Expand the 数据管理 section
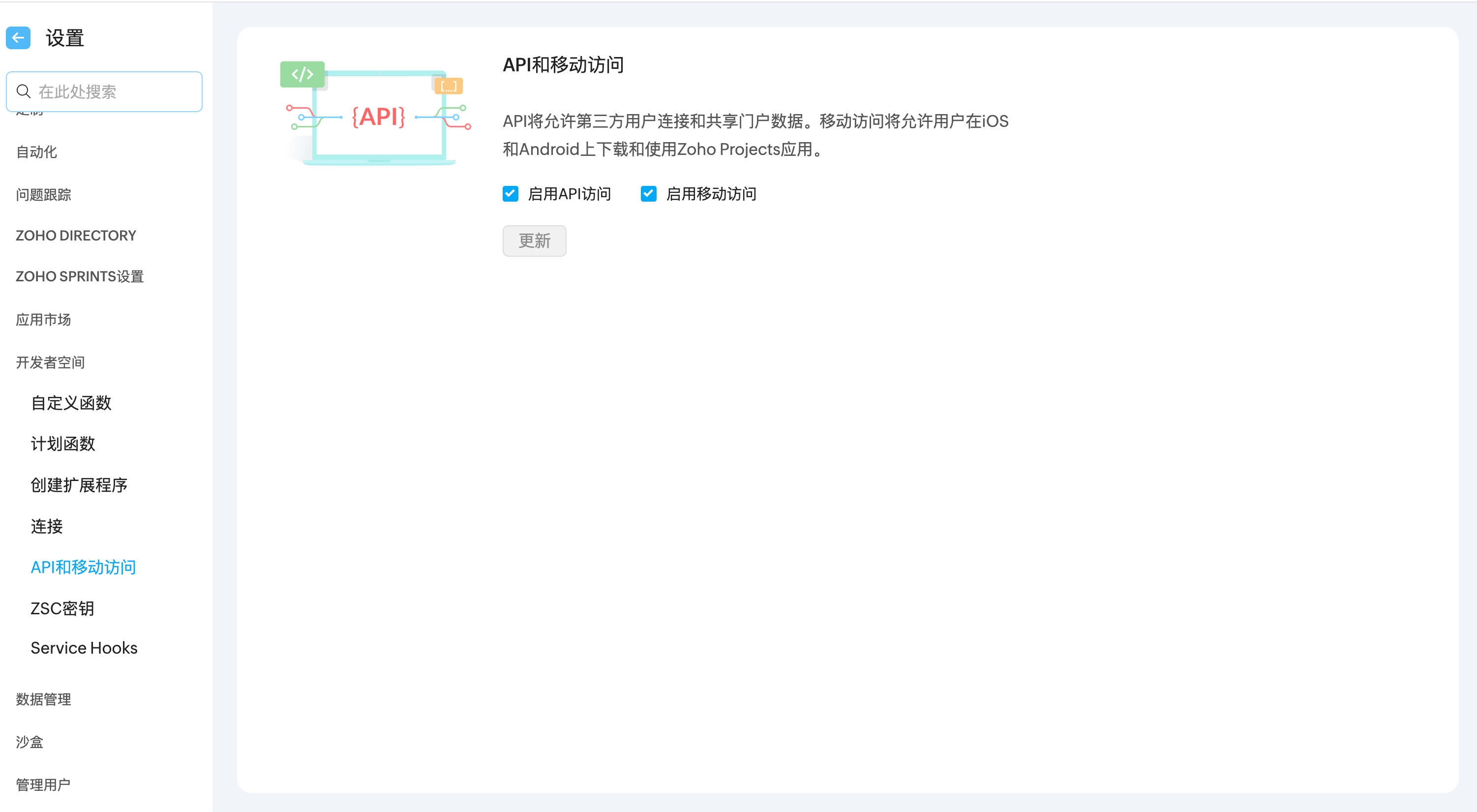Screen dimensions: 1477x812 click(x=44, y=699)
